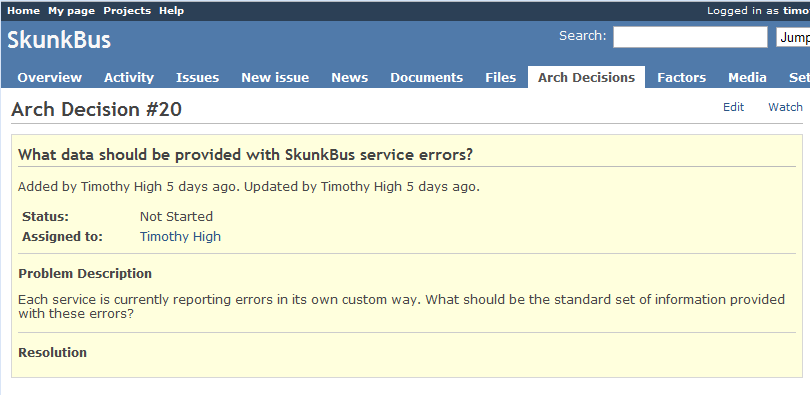Click the 'Logged in as' text
The image size is (810, 395).
[x=743, y=11]
